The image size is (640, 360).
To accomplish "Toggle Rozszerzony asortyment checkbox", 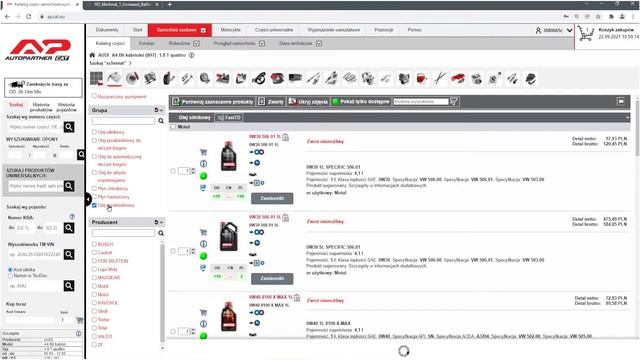I will (94, 96).
